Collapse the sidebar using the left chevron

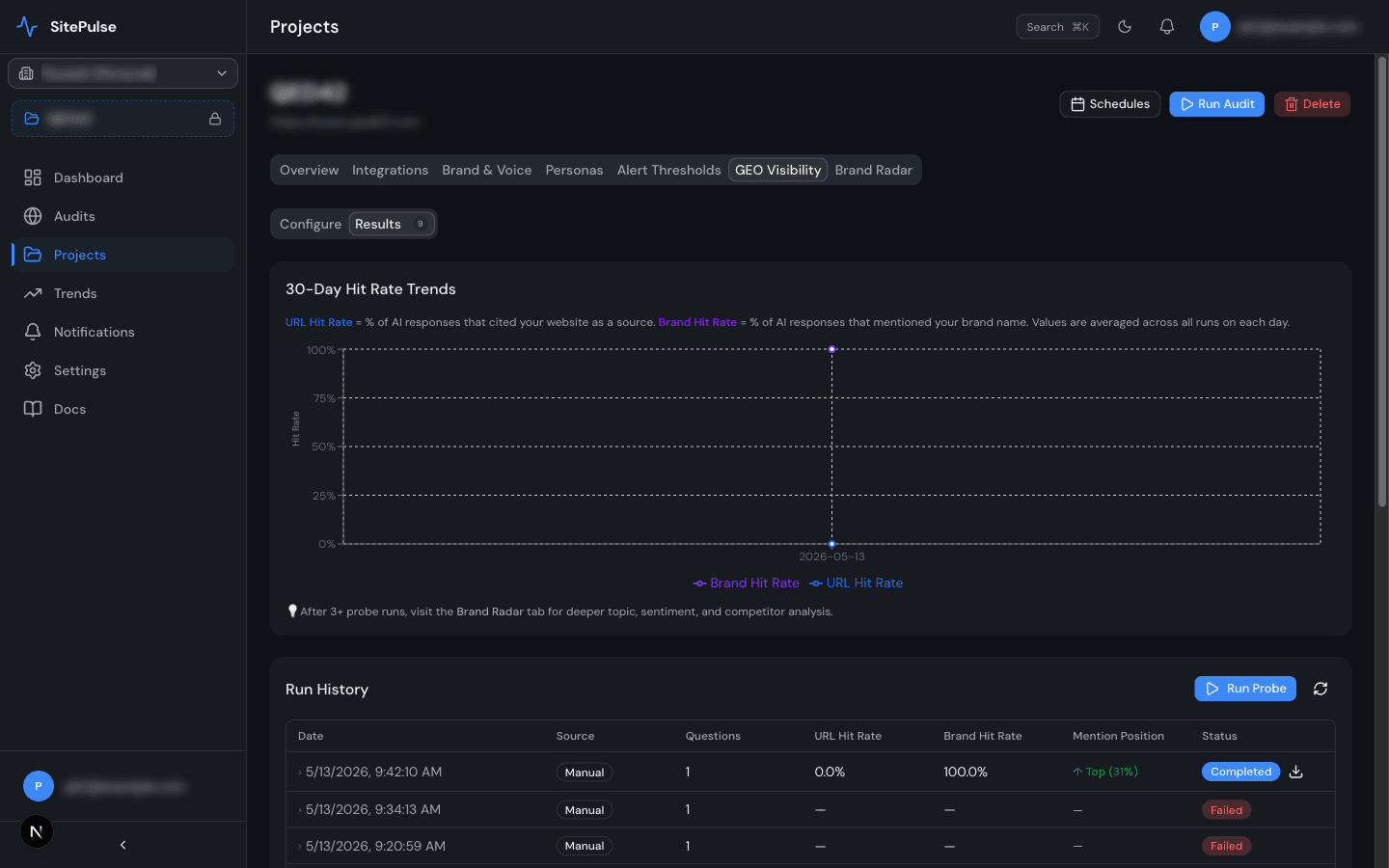point(123,845)
